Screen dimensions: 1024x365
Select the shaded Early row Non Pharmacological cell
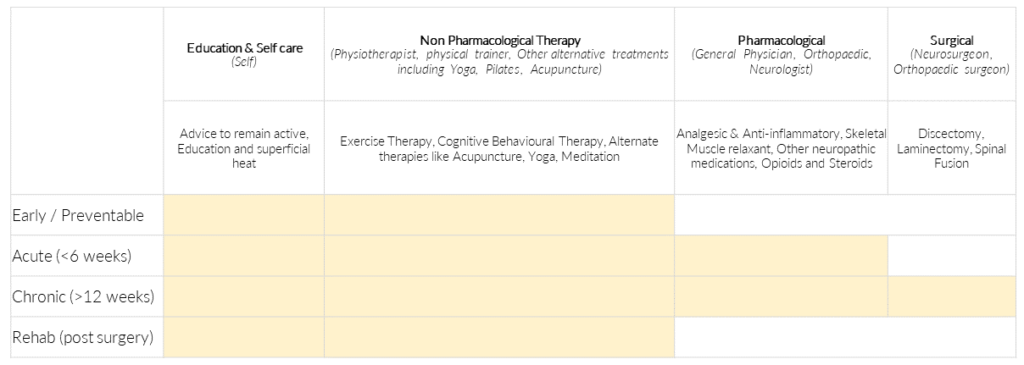point(500,215)
